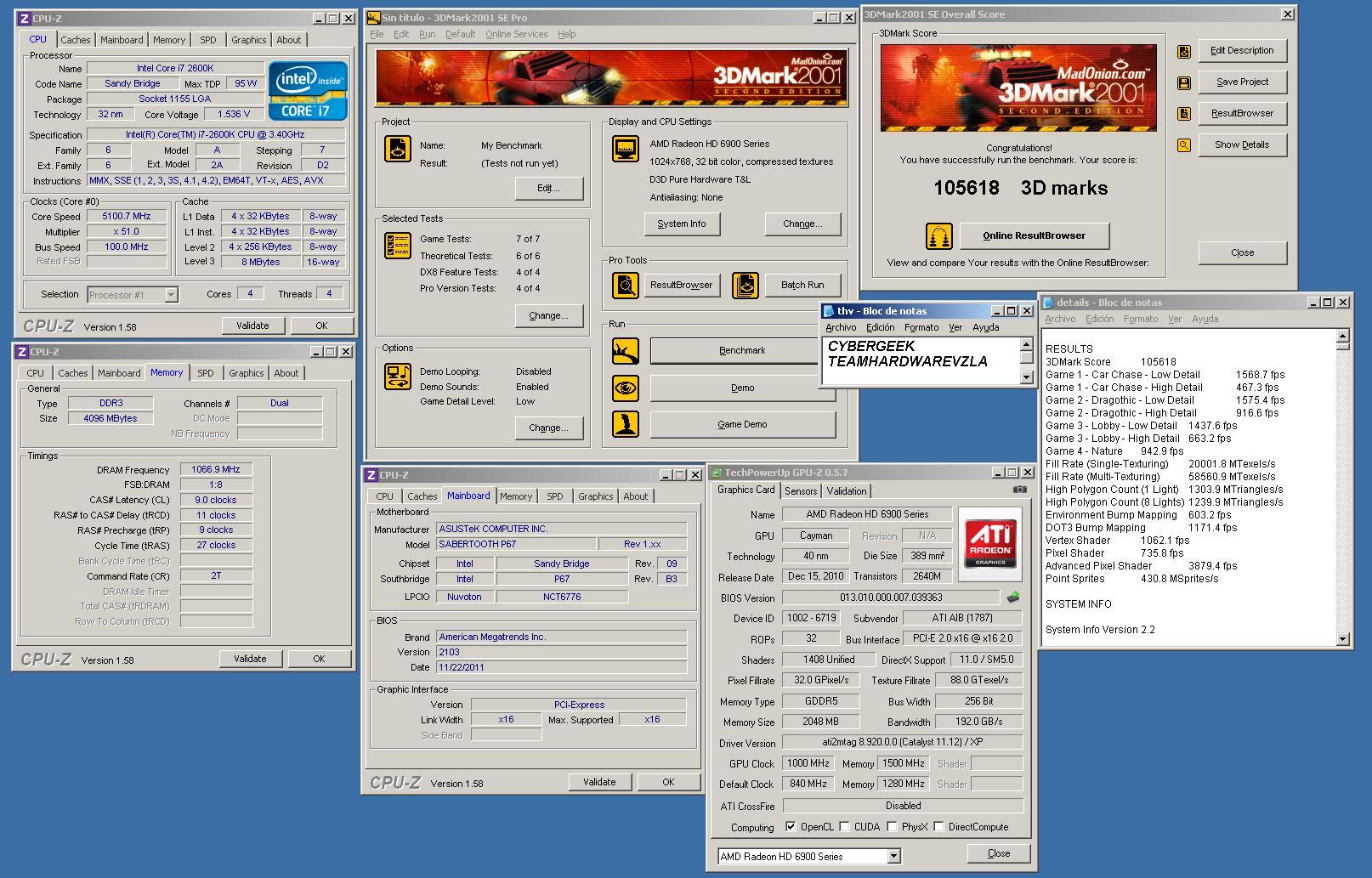Click the Benchmark running-figure icon

(x=626, y=350)
